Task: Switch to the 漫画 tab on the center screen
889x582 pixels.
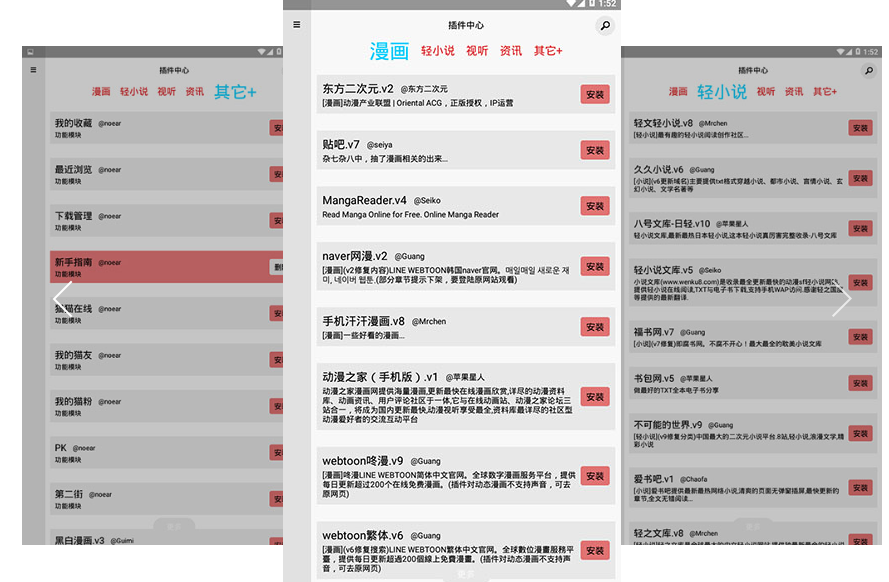Action: 389,51
